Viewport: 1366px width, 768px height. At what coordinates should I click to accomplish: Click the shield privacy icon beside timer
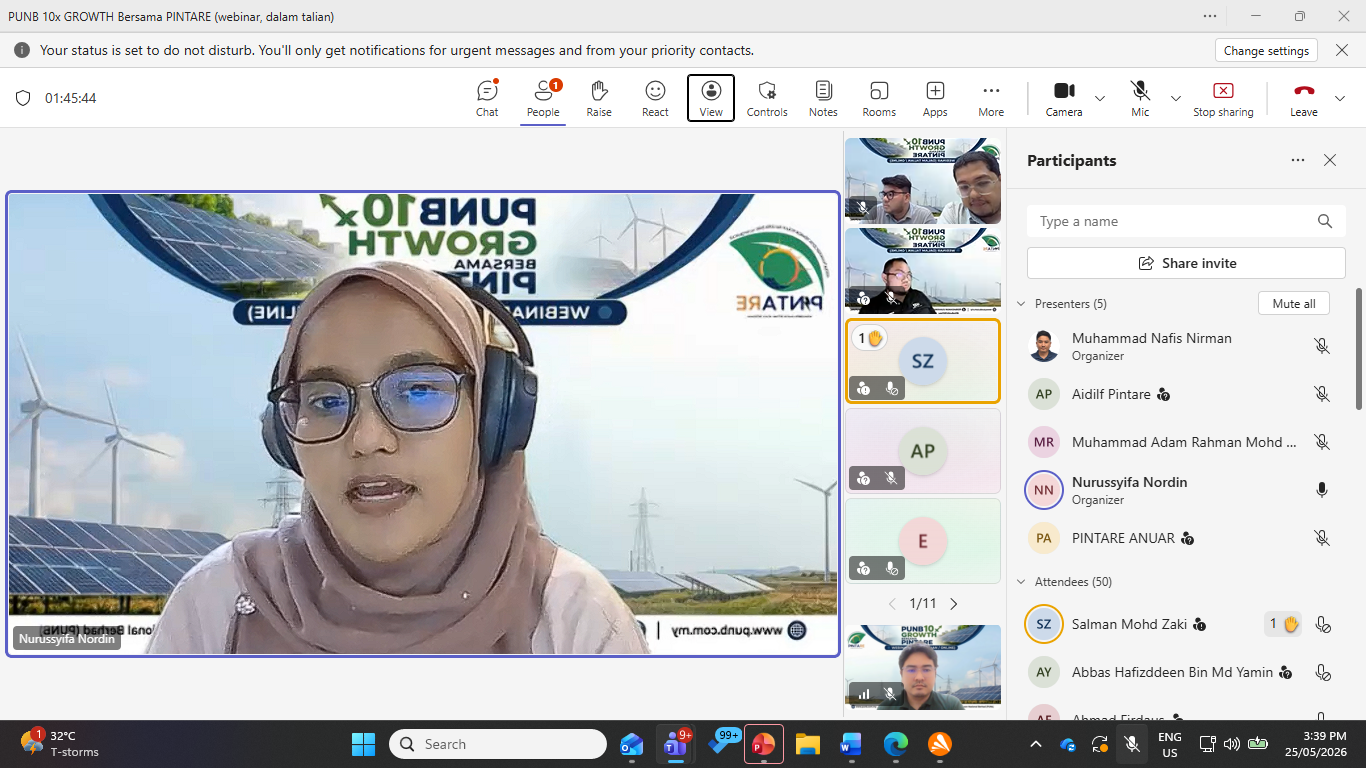(x=23, y=98)
